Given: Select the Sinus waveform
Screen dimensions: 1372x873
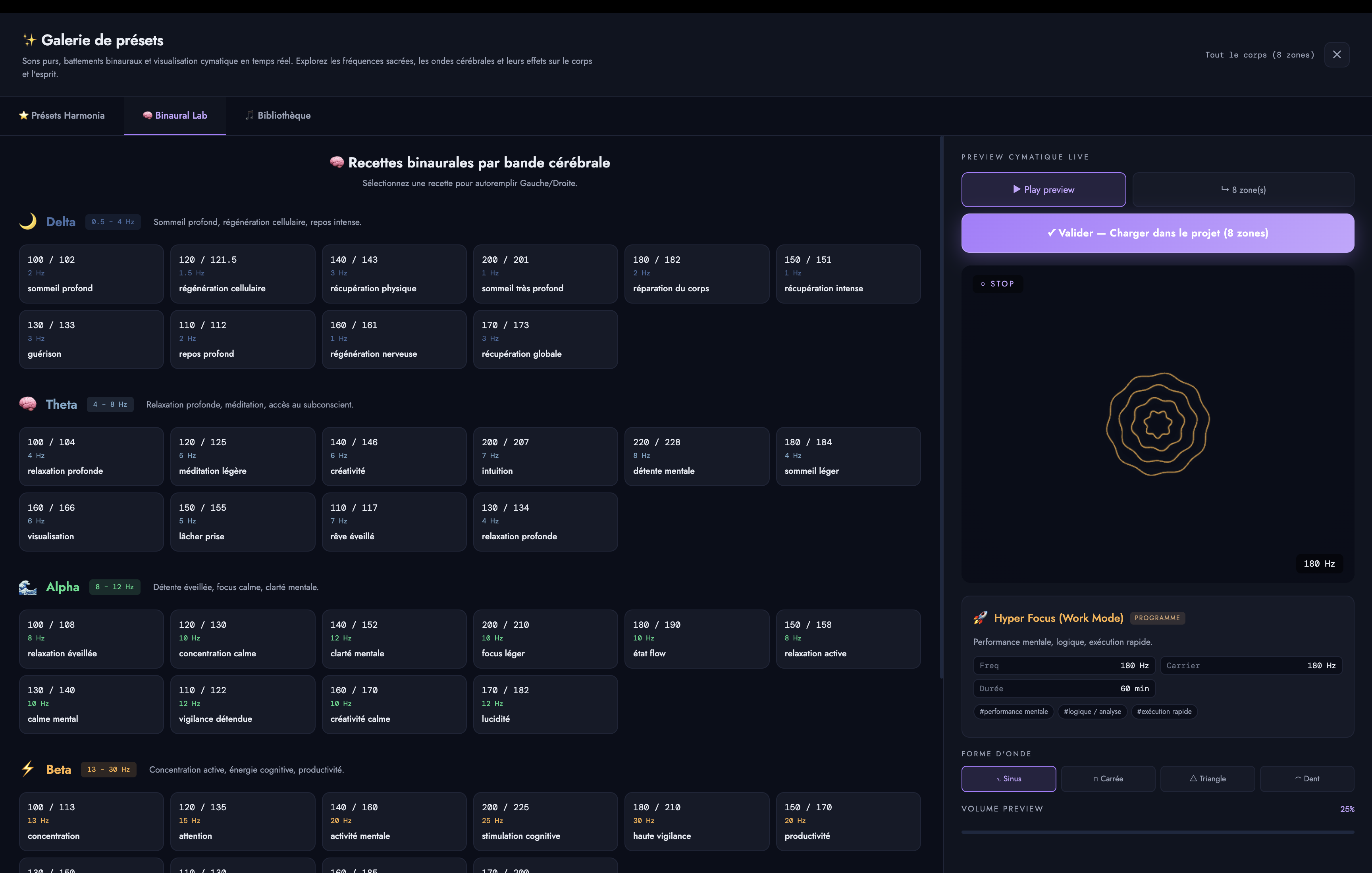Looking at the screenshot, I should tap(1008, 779).
